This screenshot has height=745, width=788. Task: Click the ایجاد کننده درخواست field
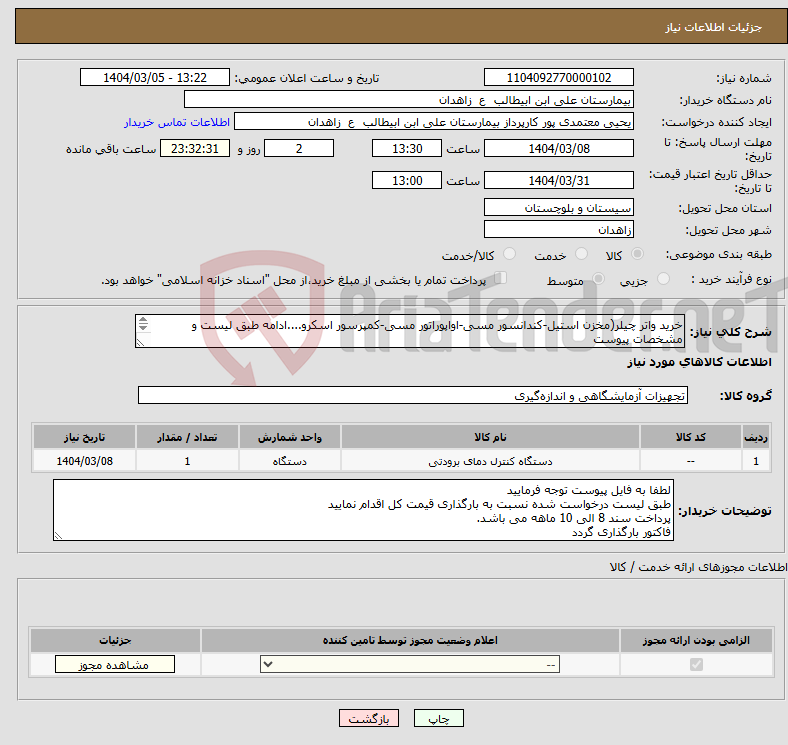tap(434, 122)
